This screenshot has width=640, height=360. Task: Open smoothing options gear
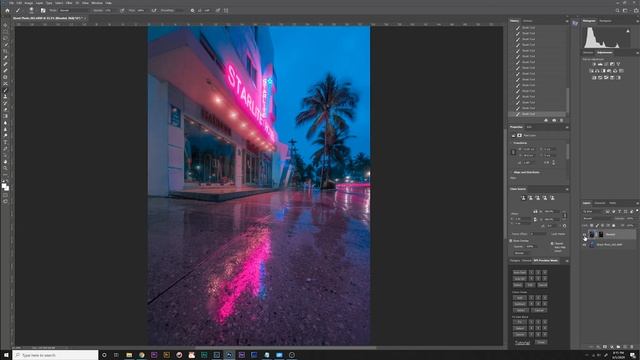coord(192,11)
